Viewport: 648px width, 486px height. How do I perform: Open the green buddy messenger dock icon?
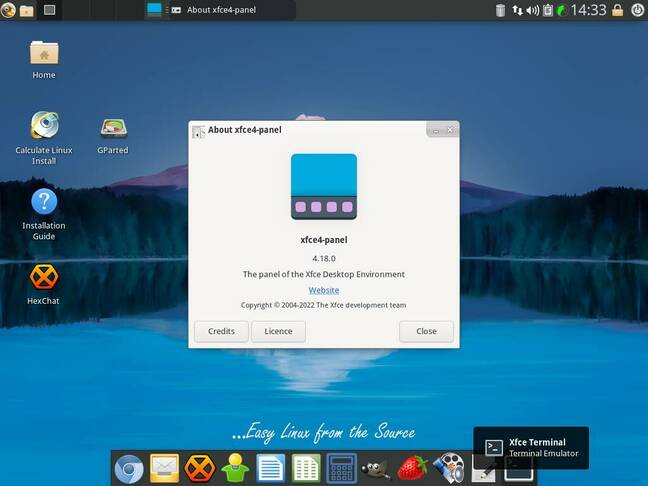point(235,468)
